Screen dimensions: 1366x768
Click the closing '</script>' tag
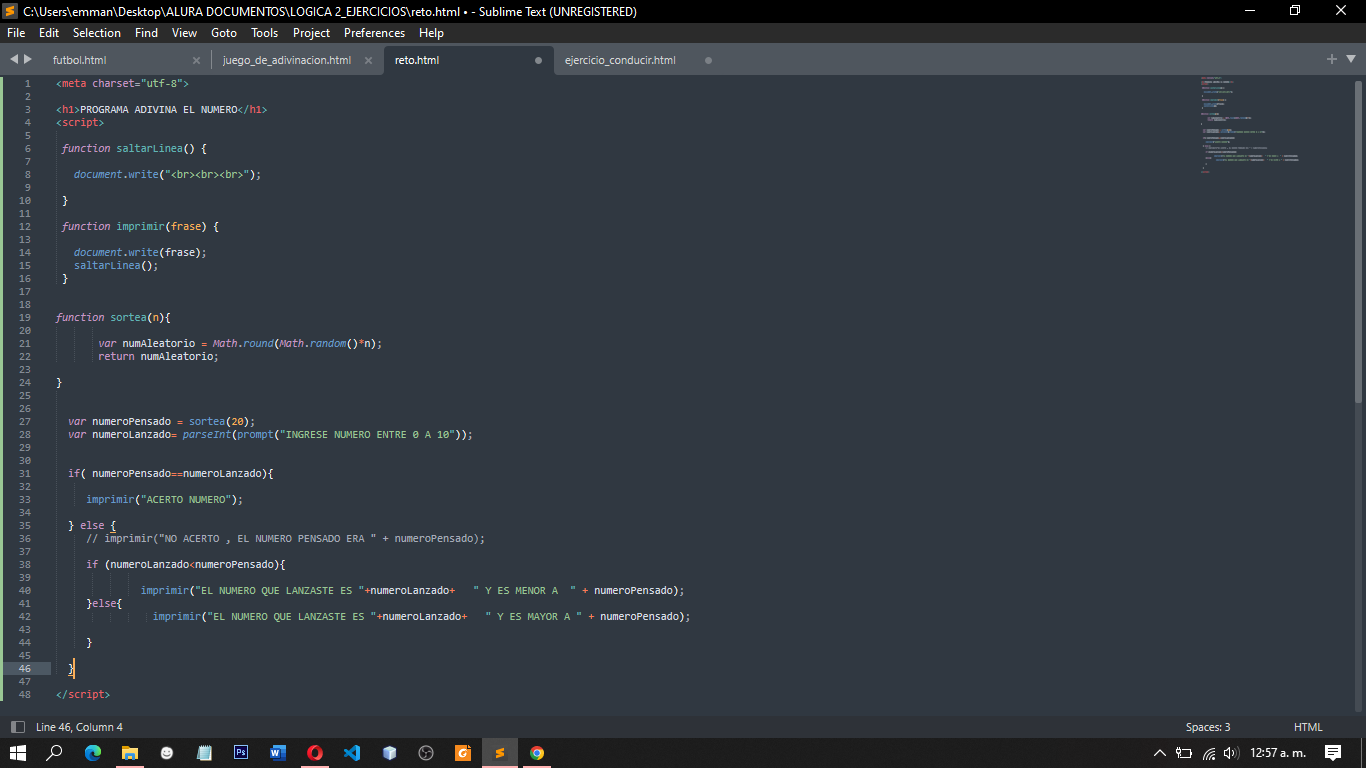83,694
